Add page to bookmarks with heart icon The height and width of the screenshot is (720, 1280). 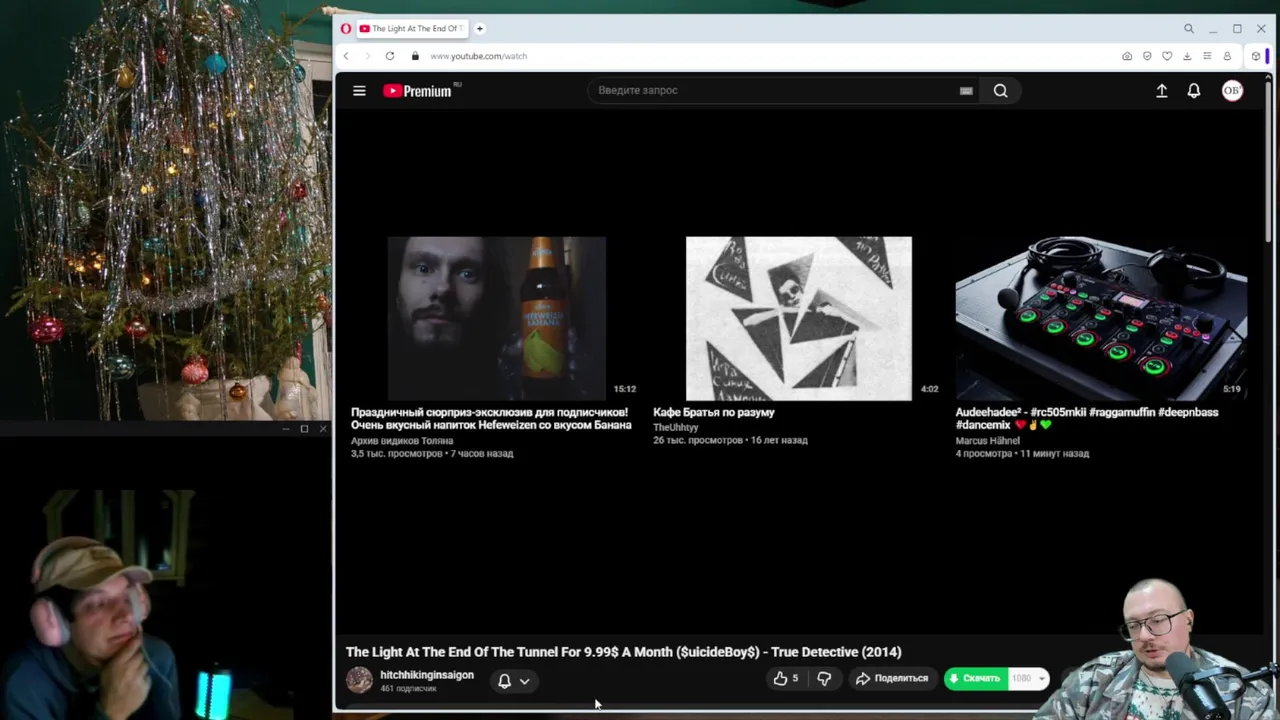(1167, 56)
